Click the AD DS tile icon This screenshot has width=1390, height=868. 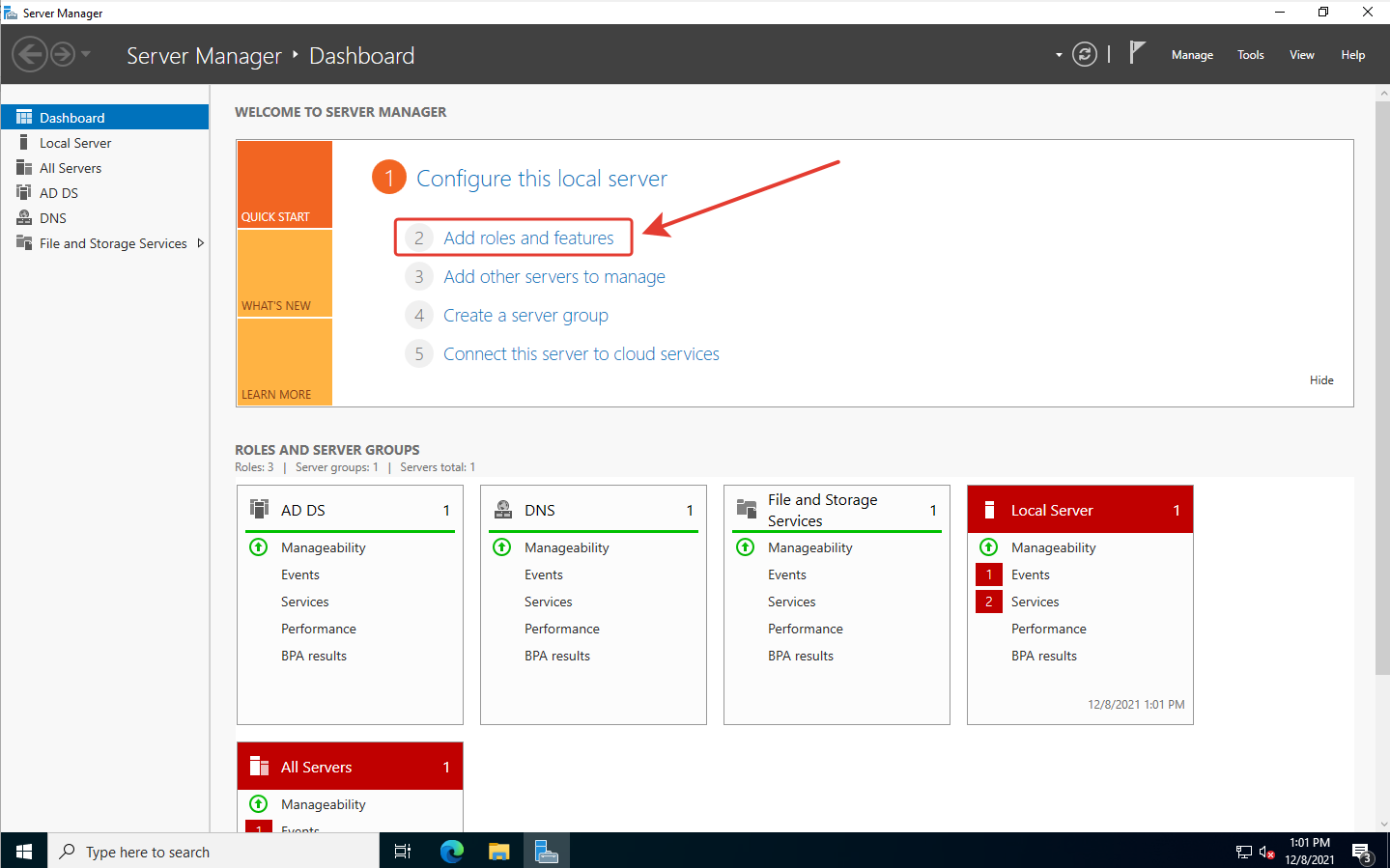(260, 509)
